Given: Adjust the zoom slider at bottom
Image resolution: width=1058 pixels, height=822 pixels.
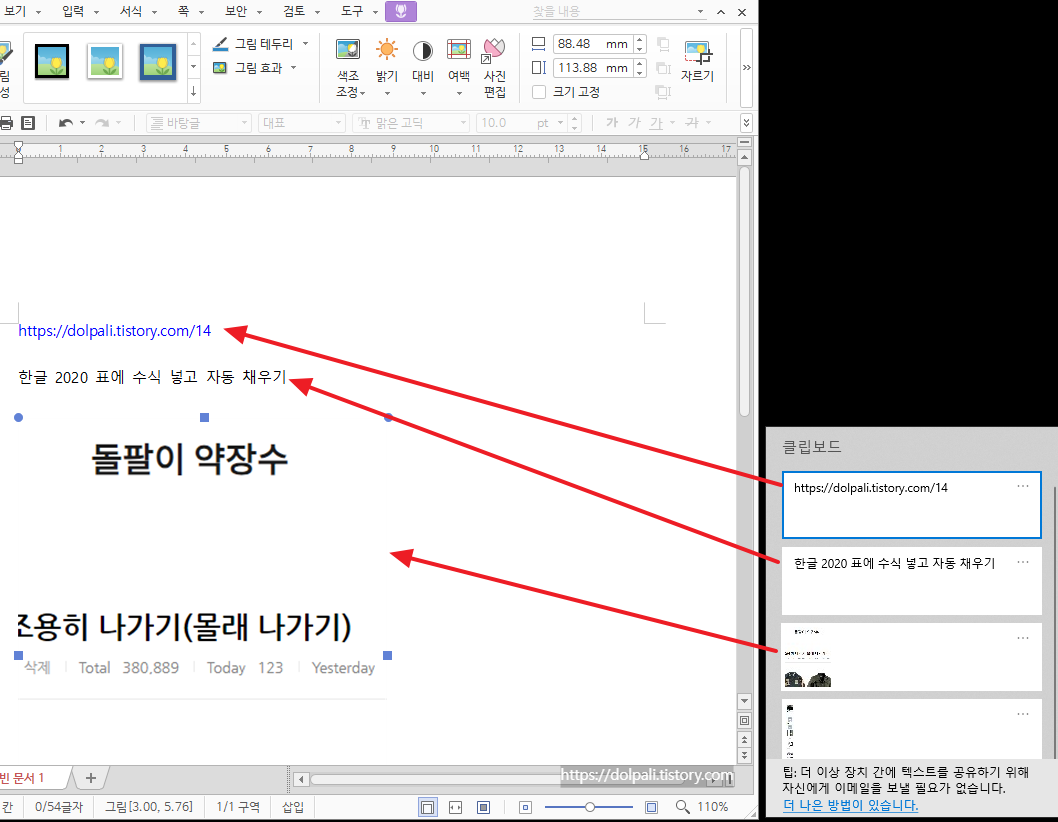Looking at the screenshot, I should click(x=590, y=806).
